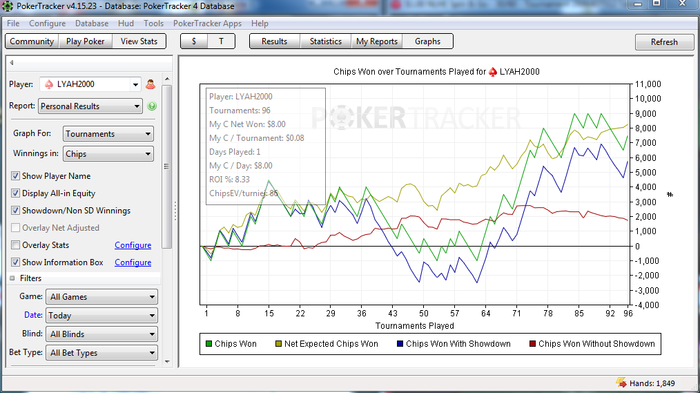Screen dimensions: 700x393
Task: Click Configure link beside Show Information Box
Action: pos(133,263)
